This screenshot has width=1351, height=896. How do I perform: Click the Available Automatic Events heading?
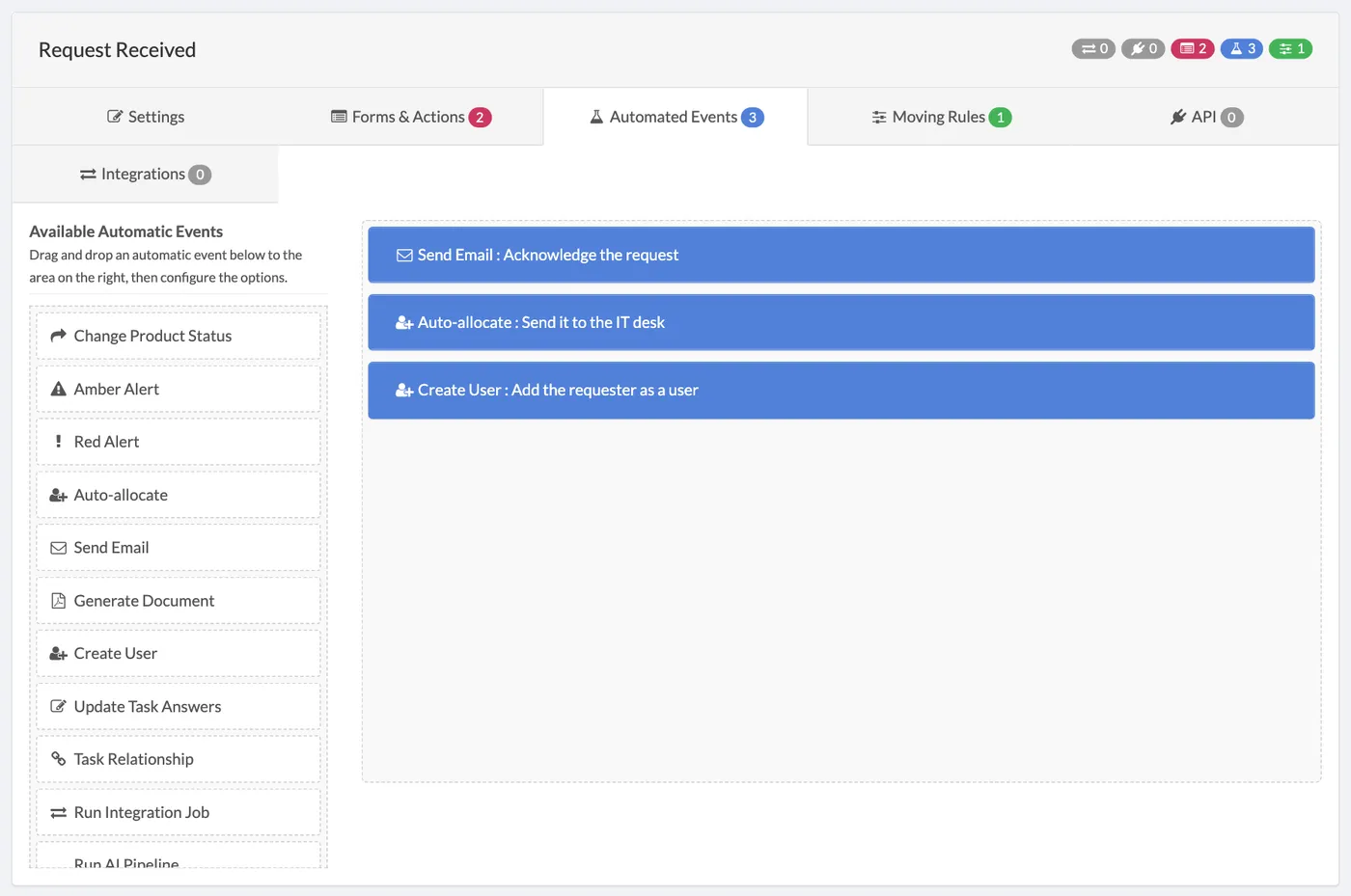[125, 231]
